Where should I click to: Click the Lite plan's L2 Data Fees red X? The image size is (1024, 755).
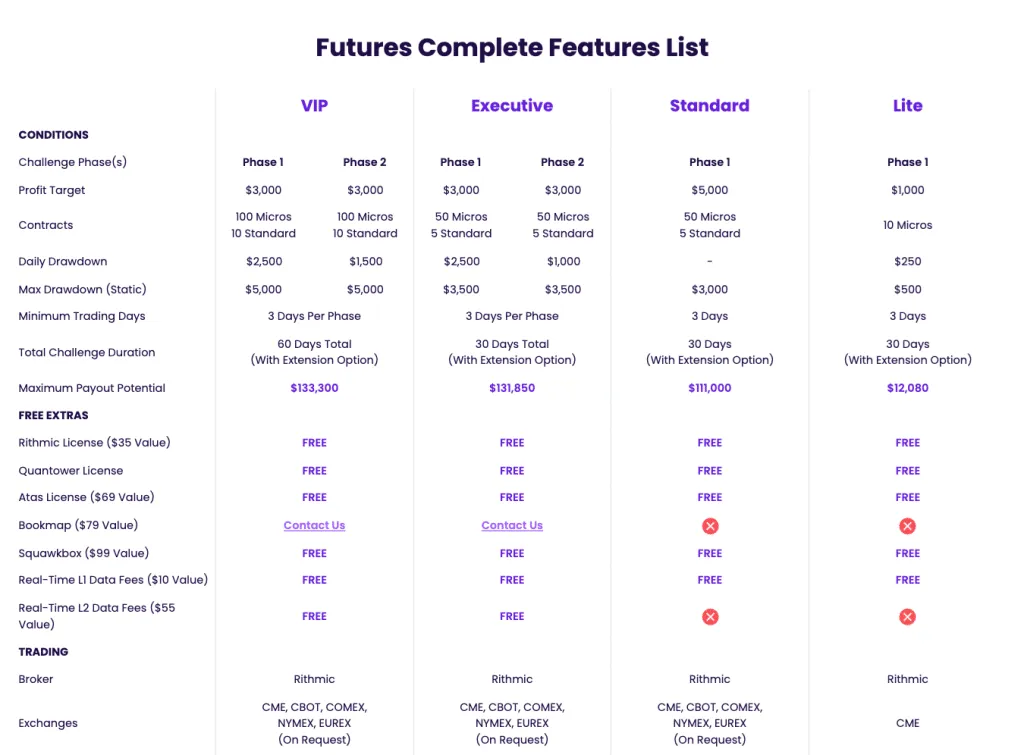[907, 617]
